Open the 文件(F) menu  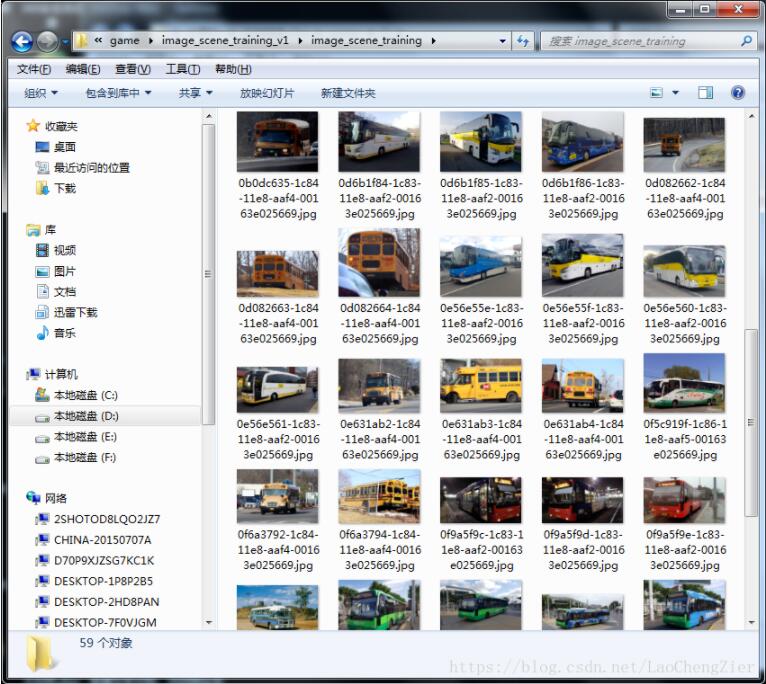click(34, 69)
